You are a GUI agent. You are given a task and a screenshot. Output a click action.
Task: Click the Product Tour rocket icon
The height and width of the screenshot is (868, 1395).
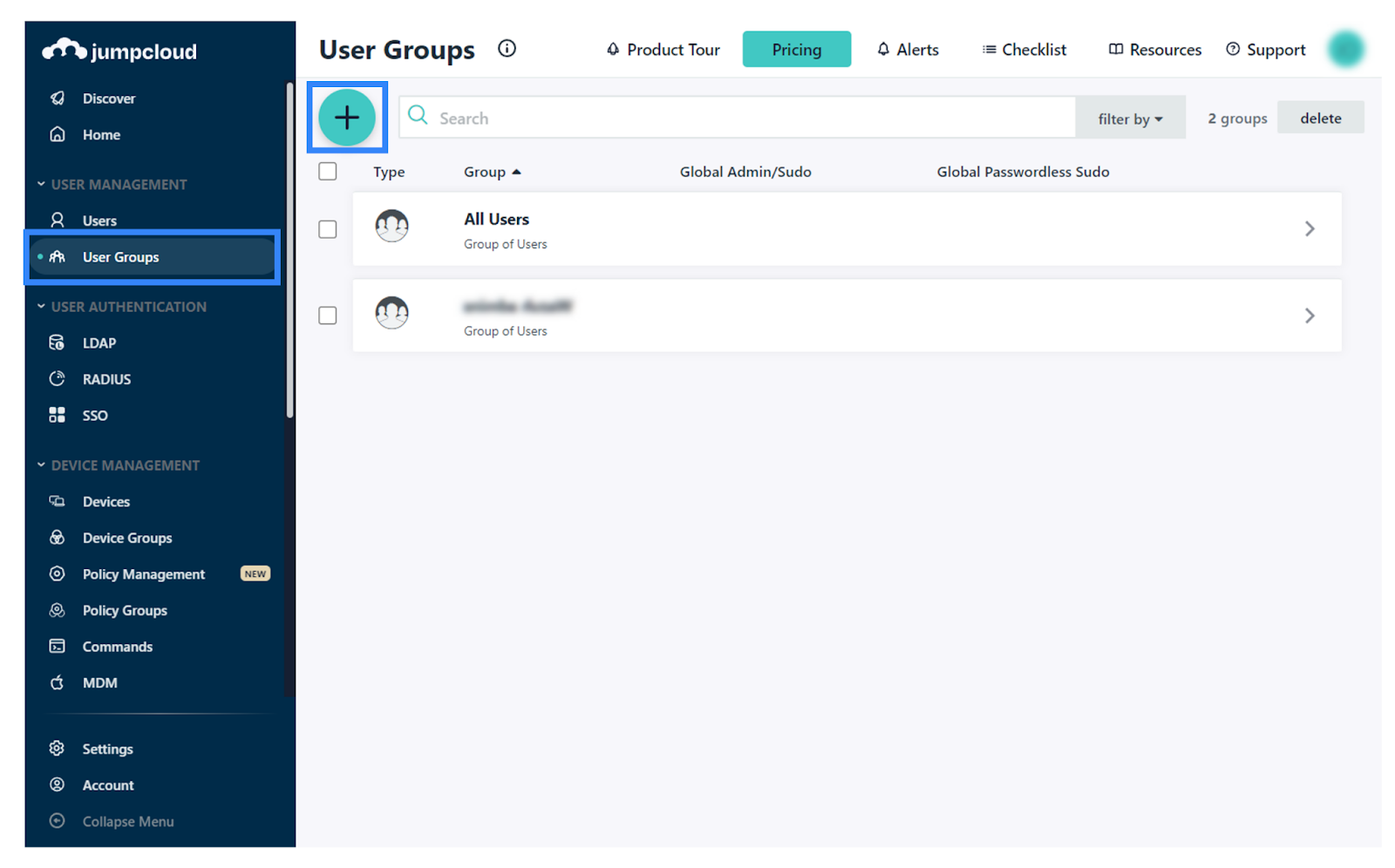pos(613,49)
